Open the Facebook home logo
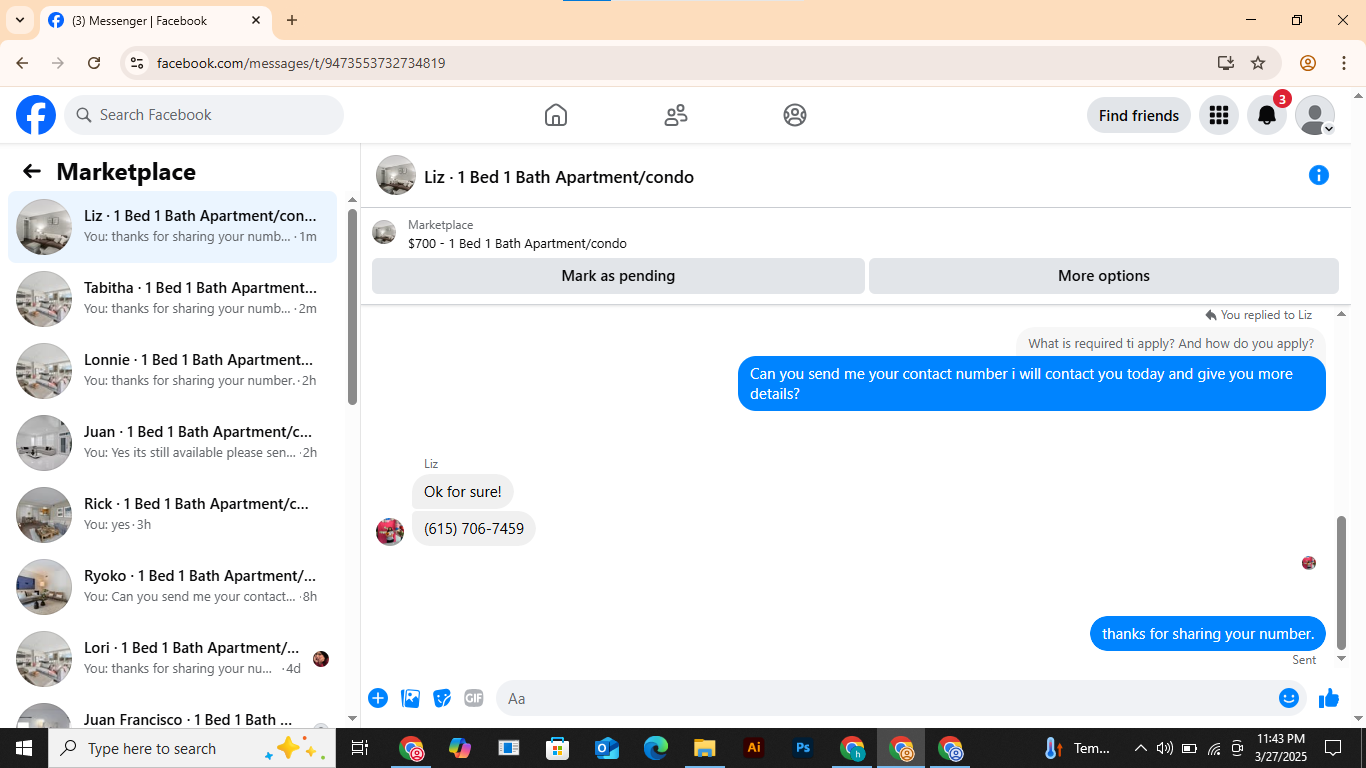 tap(36, 115)
